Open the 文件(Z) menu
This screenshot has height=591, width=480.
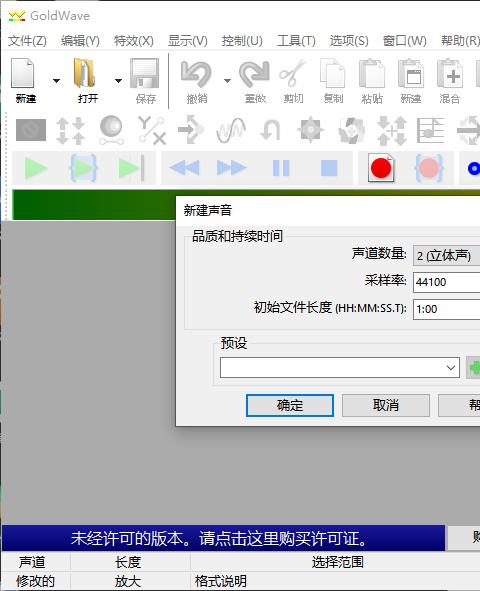pos(27,41)
